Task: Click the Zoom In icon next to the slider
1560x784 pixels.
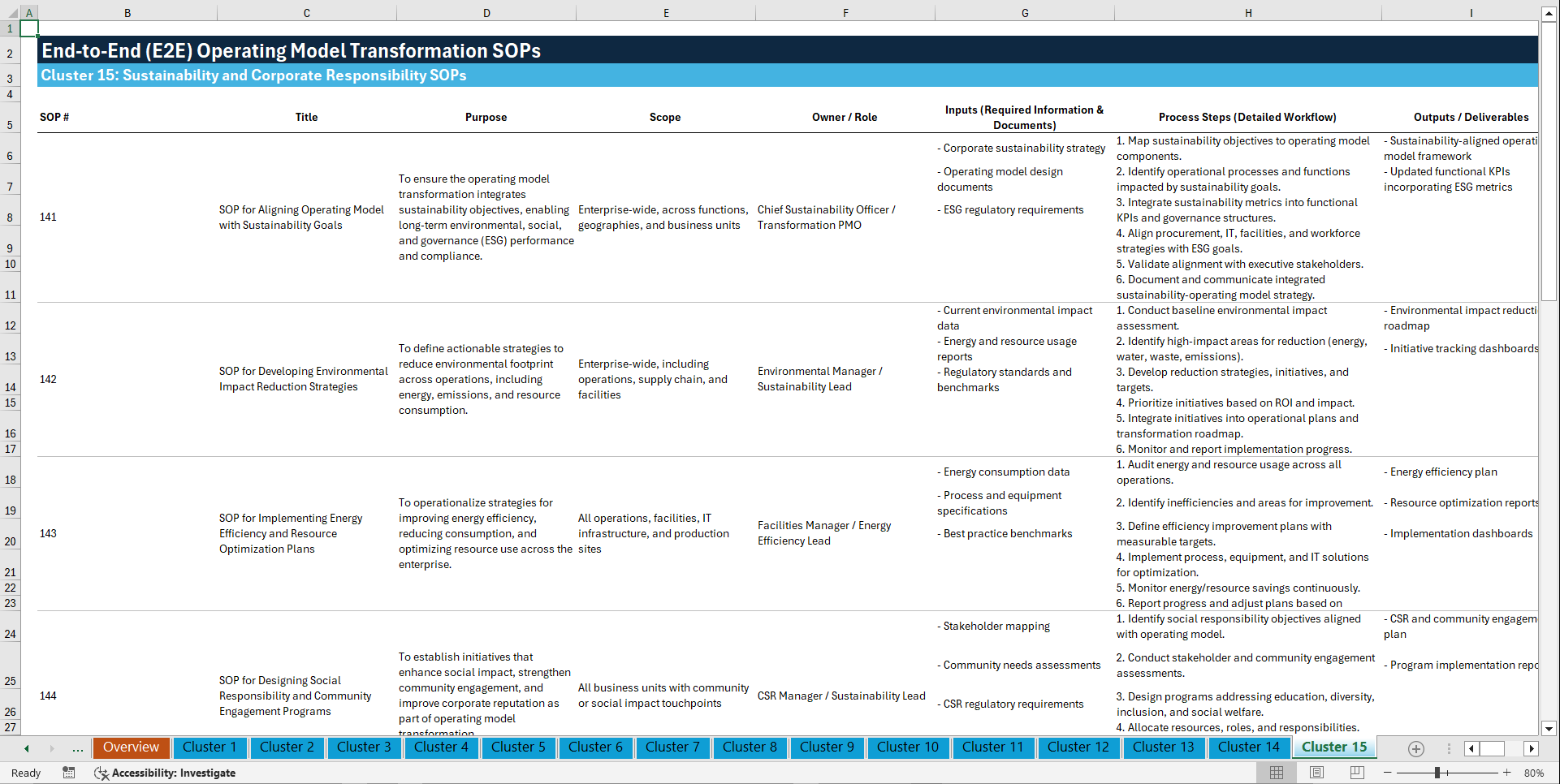Action: coord(1508,773)
